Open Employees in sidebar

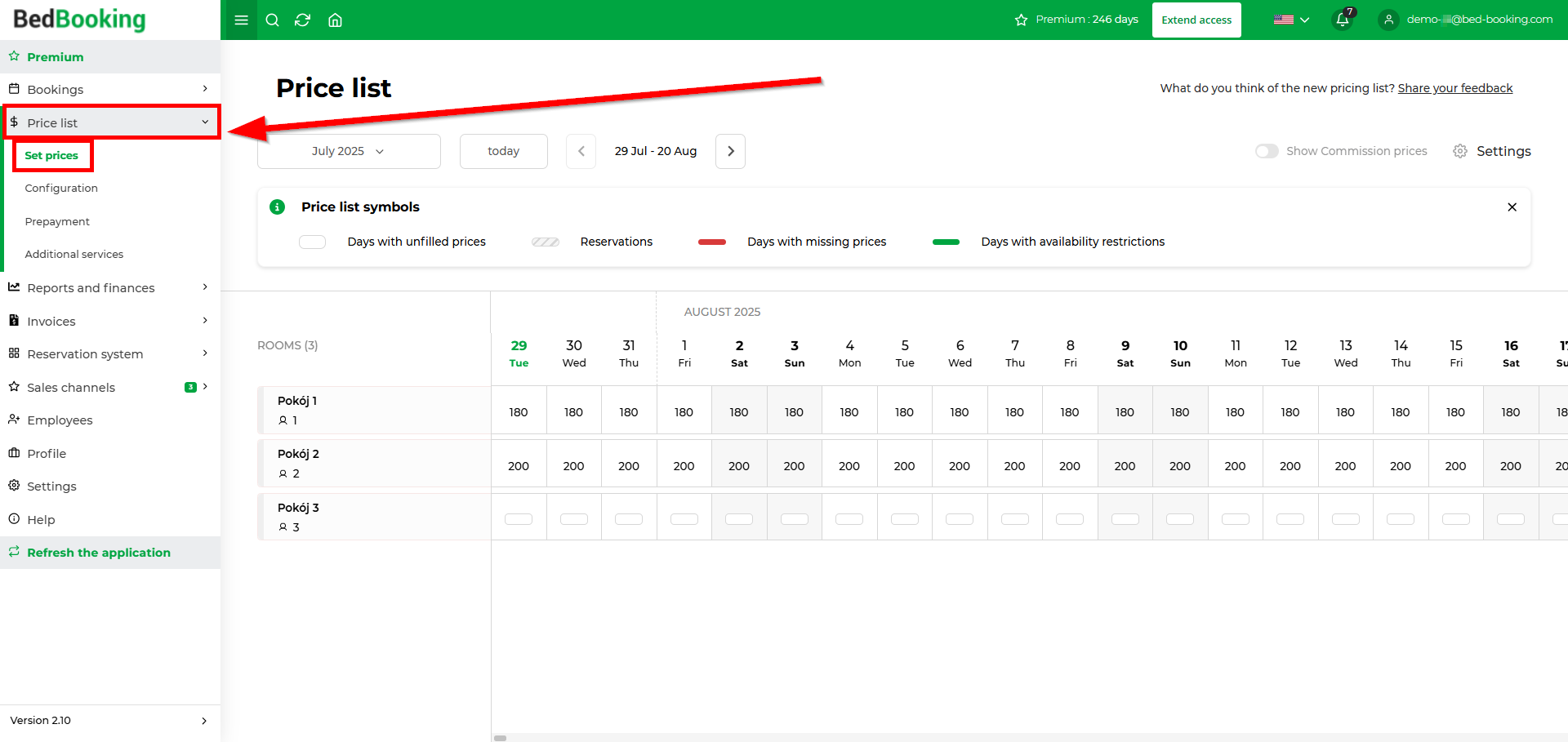click(60, 420)
